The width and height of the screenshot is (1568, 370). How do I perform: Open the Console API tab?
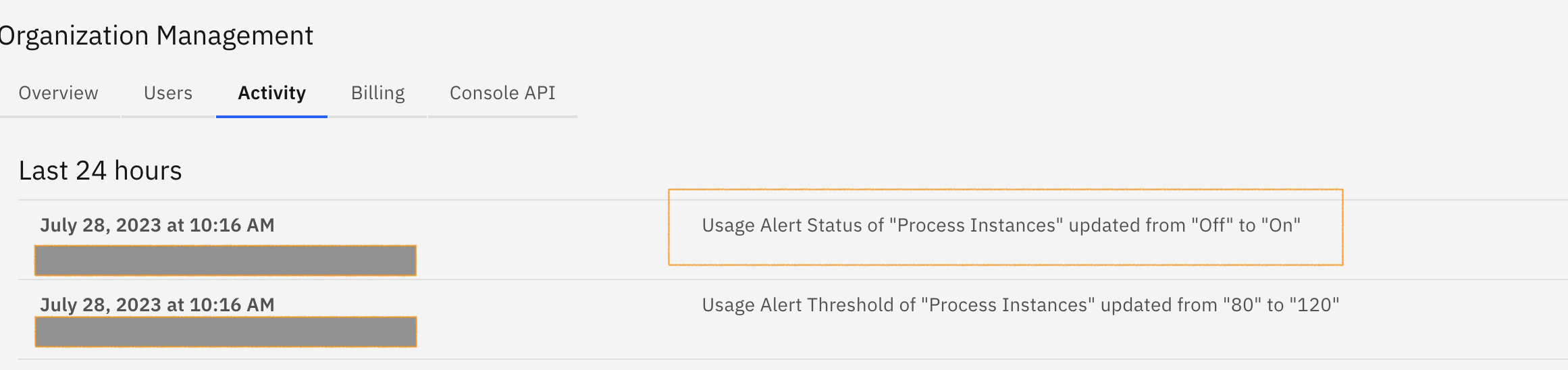[x=502, y=93]
